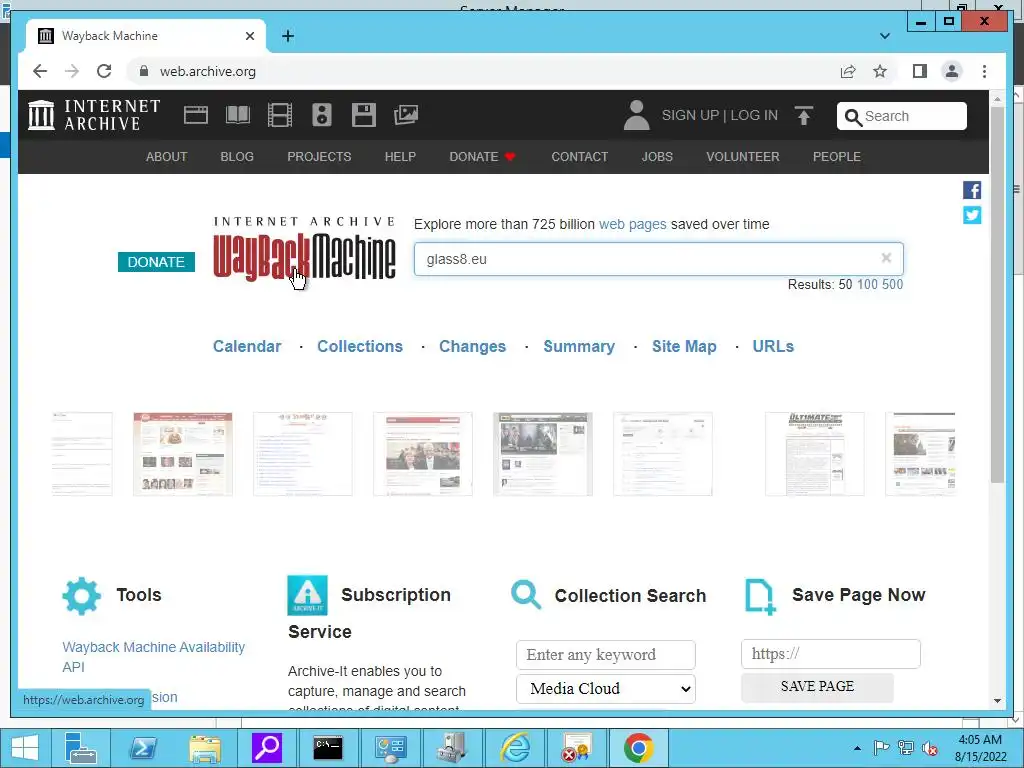Click the top Search archive box
Screen dimensions: 1024x768
point(902,116)
